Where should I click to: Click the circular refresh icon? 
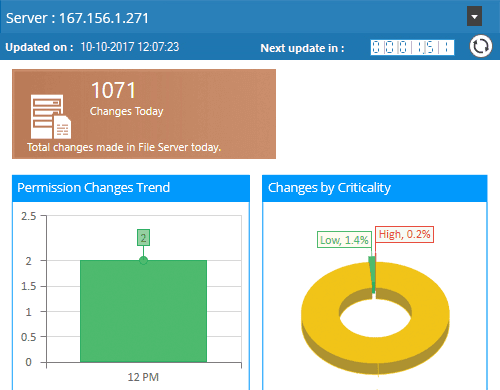click(480, 46)
